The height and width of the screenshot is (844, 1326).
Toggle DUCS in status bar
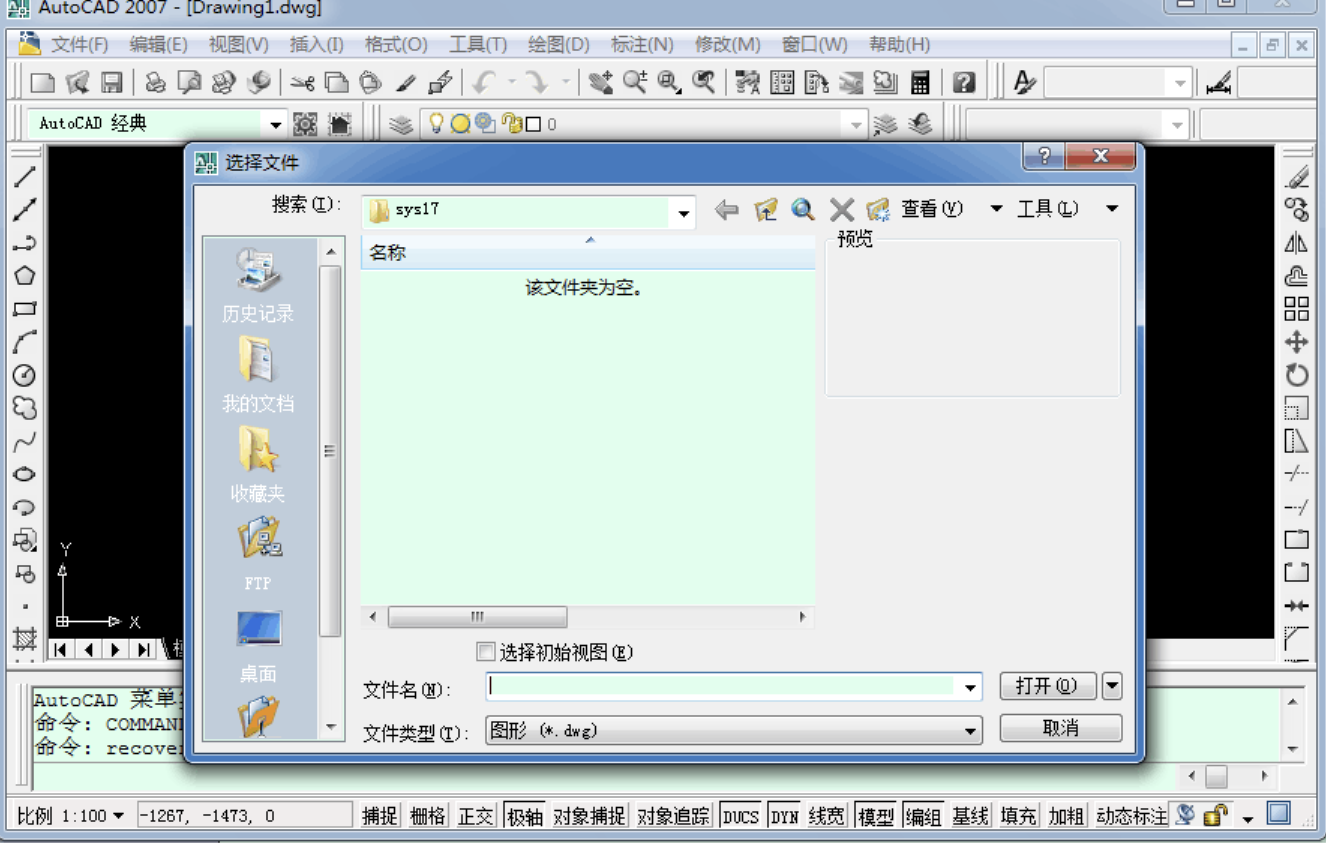coord(741,816)
